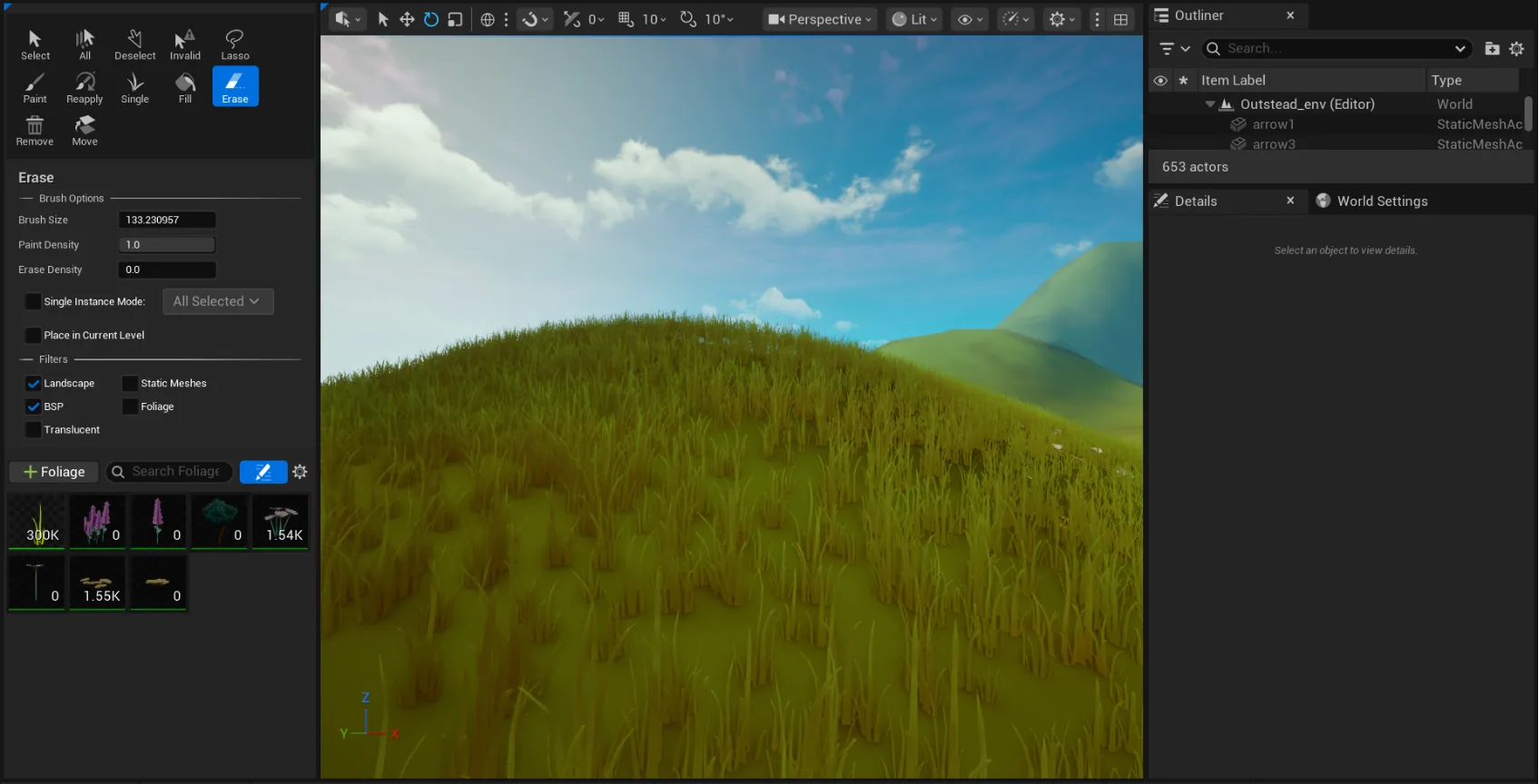Screen dimensions: 1539x784
Task: Enable the scale gizmo in viewport toolbar
Action: 455,19
